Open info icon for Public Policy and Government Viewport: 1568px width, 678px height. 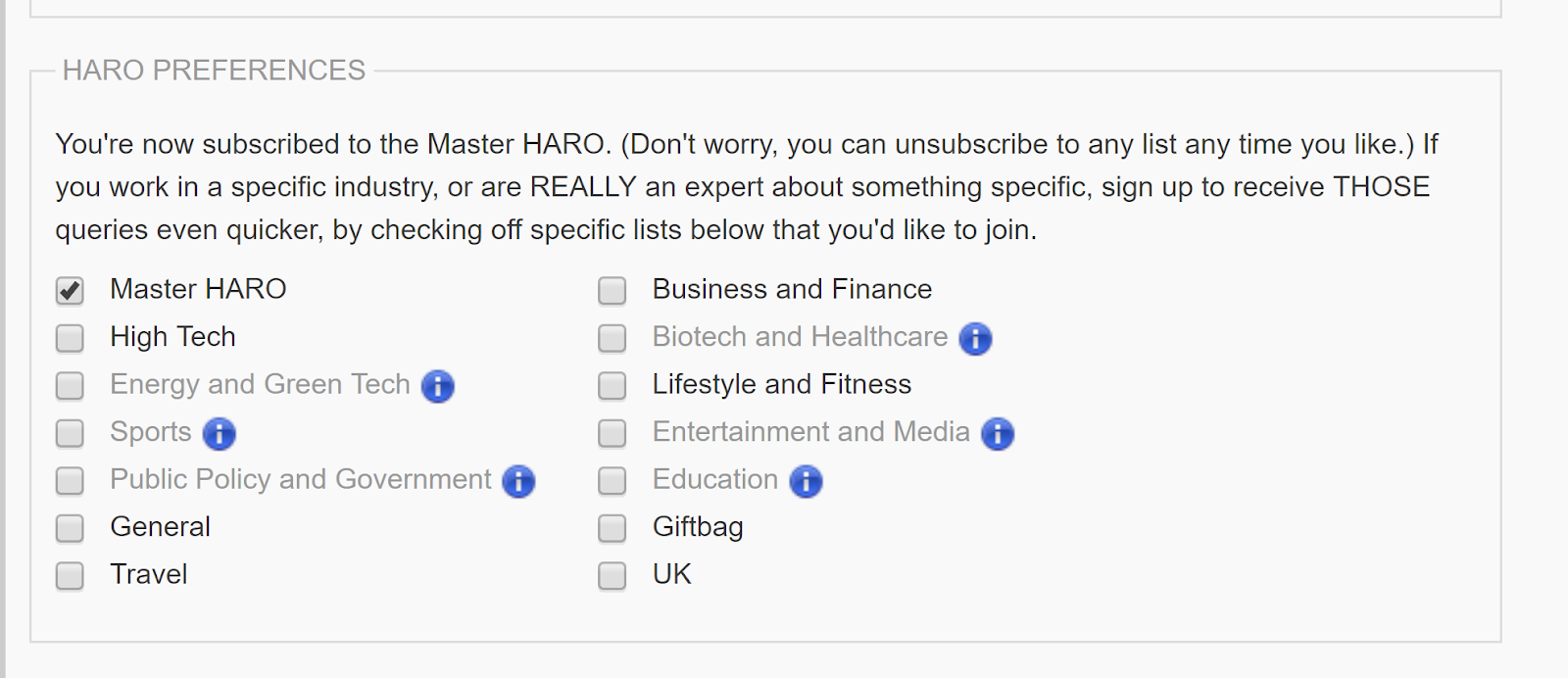(518, 481)
